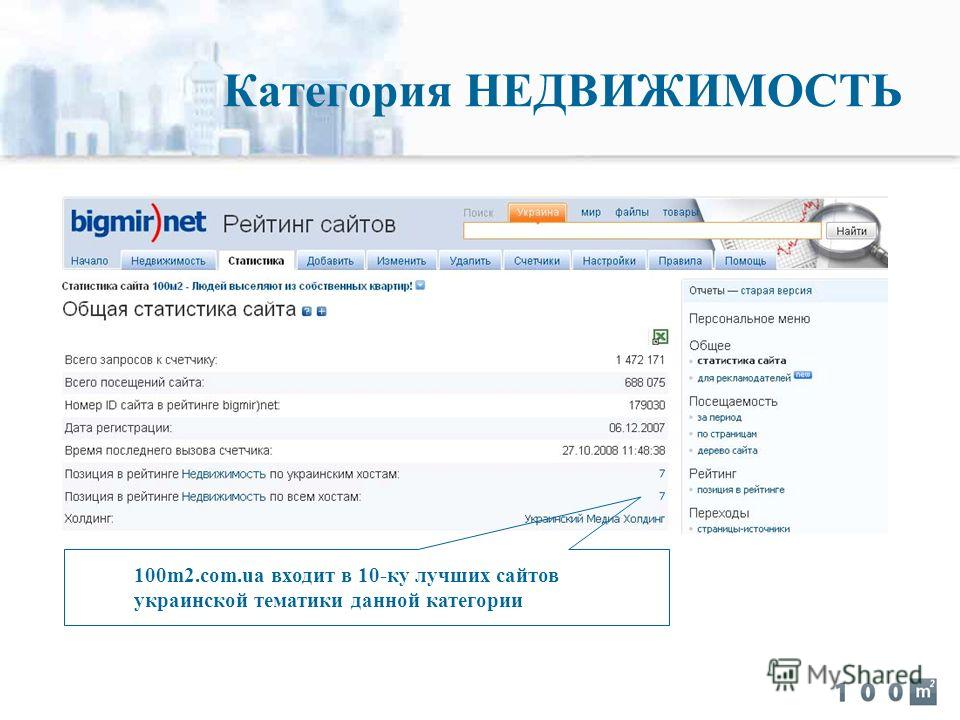
Task: Click position 7 for украинским хостам
Action: point(662,473)
